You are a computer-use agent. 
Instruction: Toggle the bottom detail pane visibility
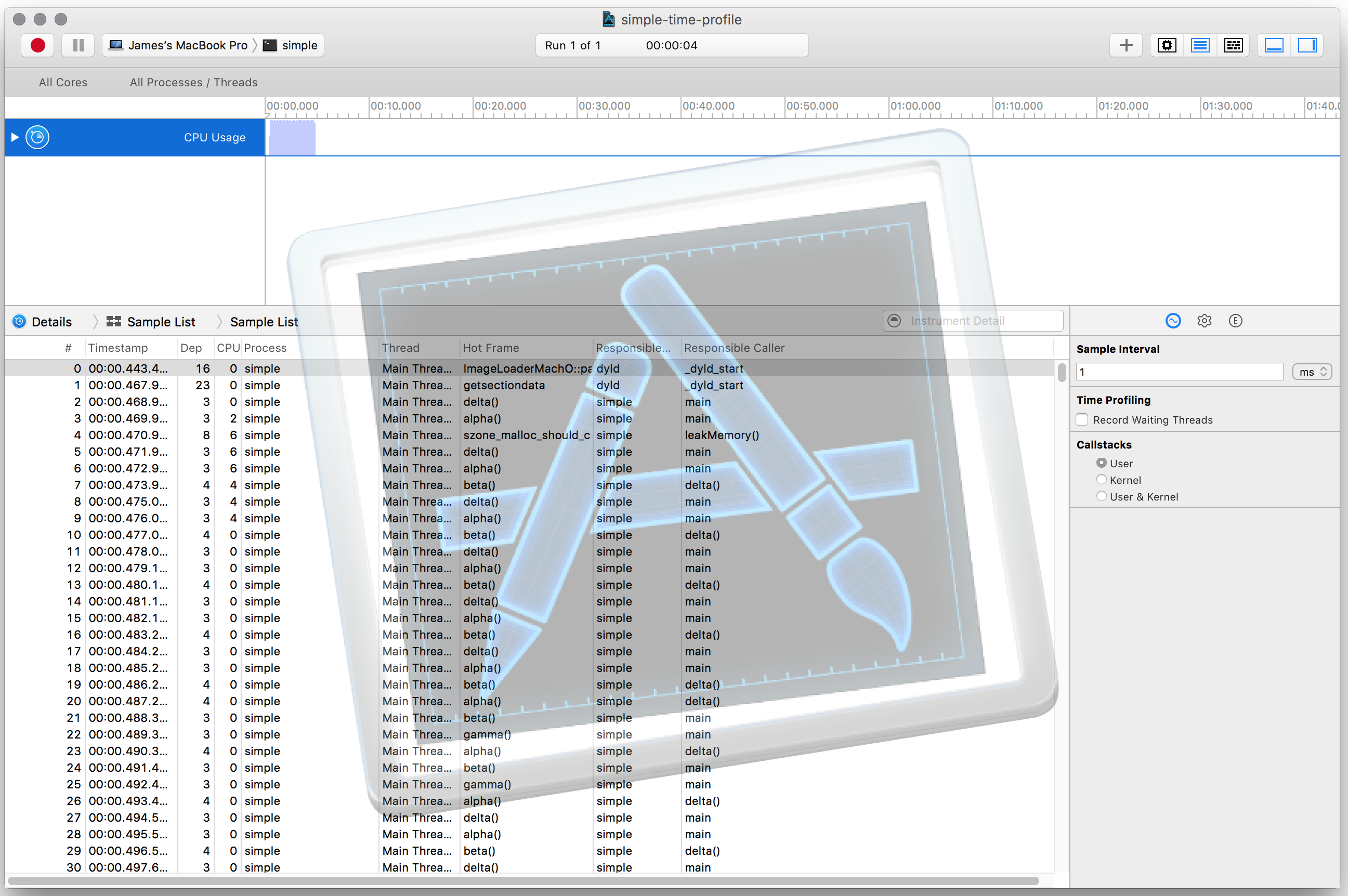pyautogui.click(x=1273, y=45)
